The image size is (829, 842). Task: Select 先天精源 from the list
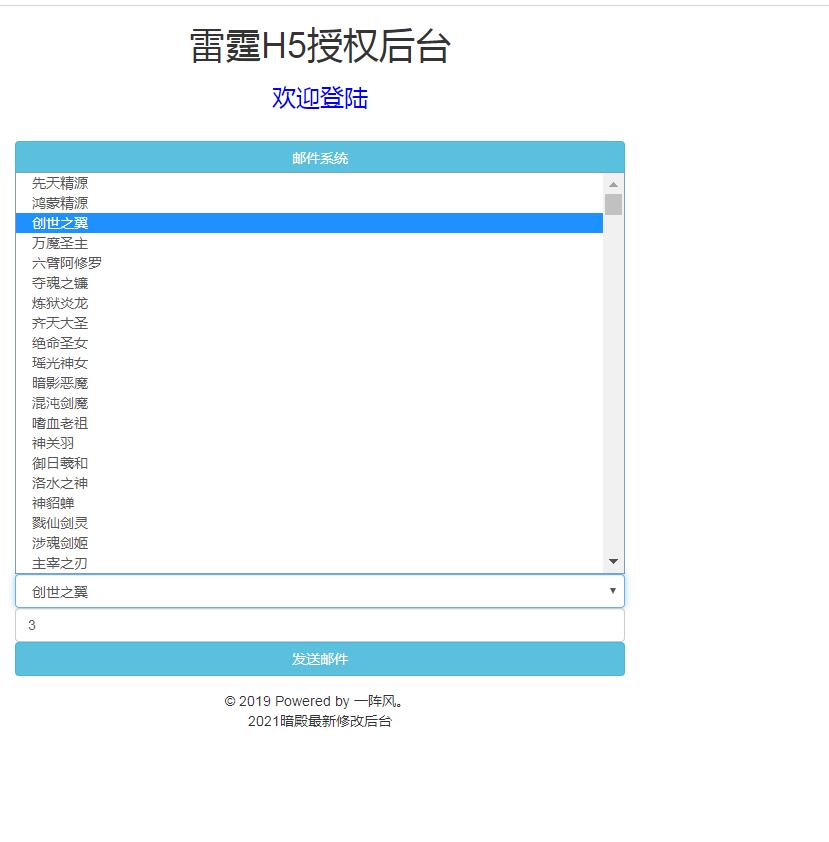point(60,183)
